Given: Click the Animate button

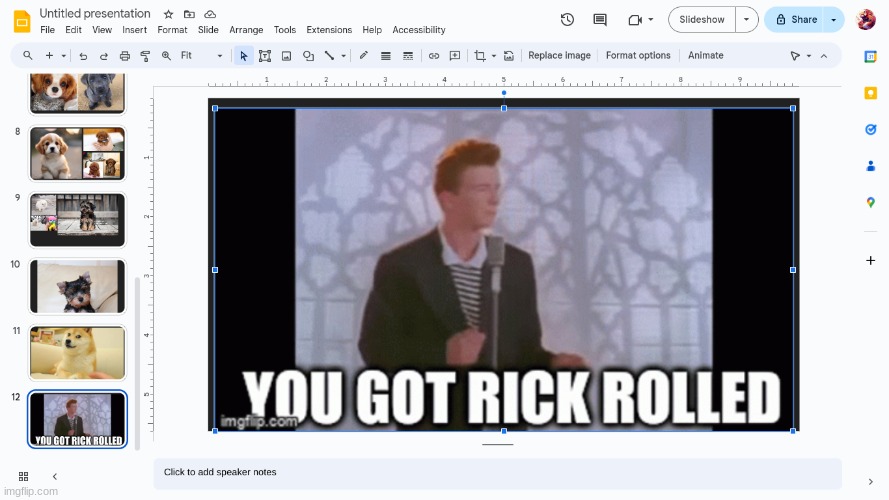Looking at the screenshot, I should click(705, 56).
